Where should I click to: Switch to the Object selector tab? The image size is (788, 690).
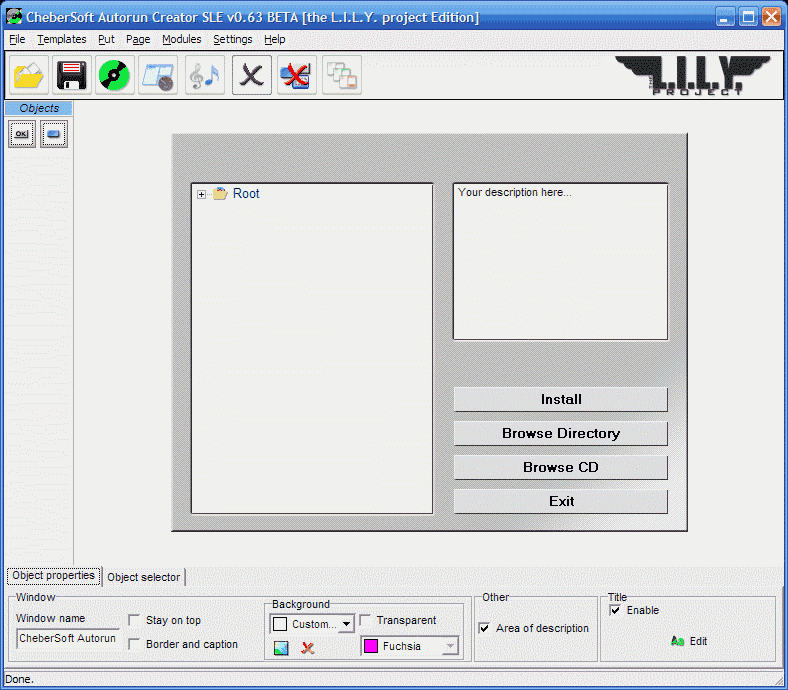point(144,577)
